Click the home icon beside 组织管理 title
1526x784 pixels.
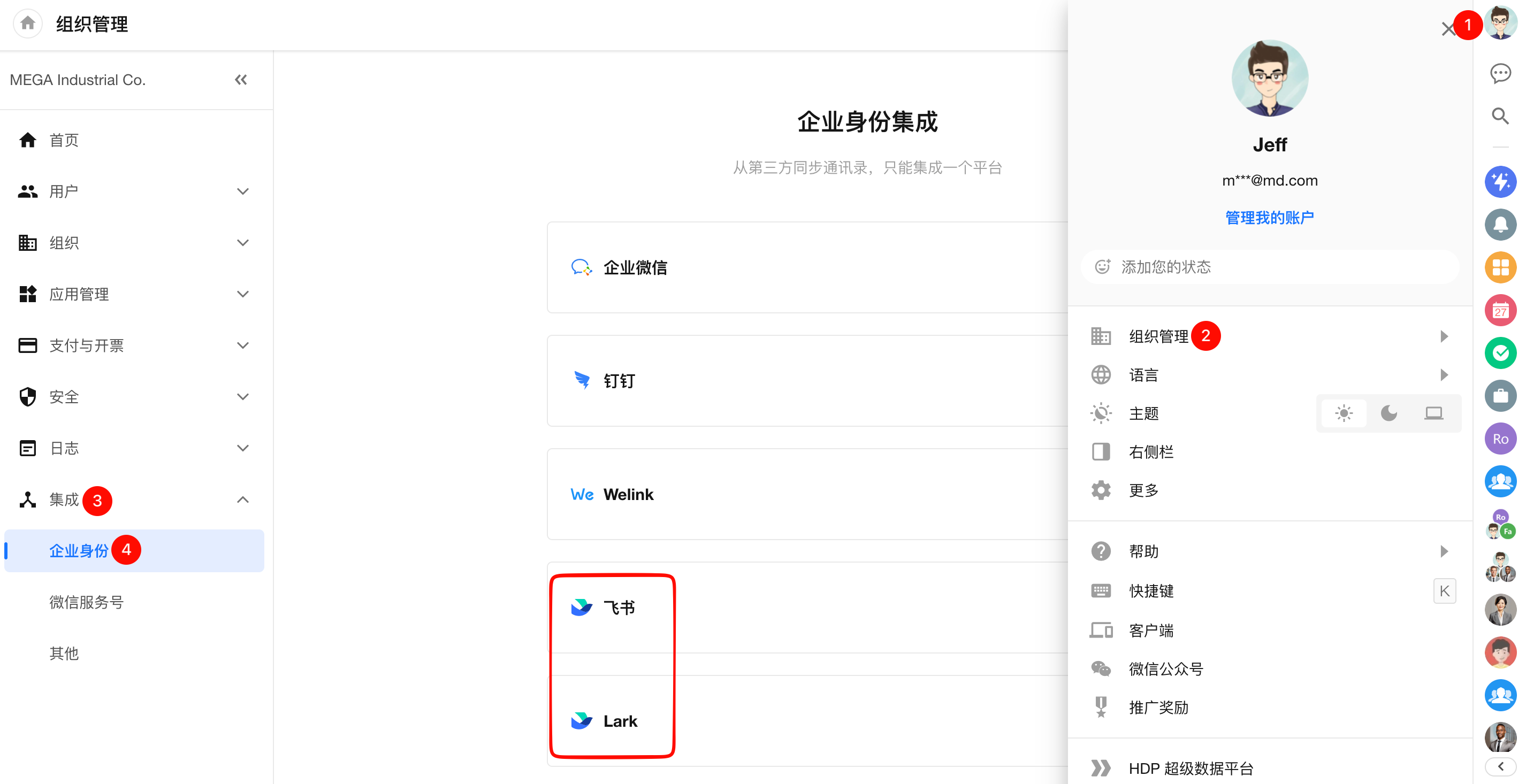point(27,24)
